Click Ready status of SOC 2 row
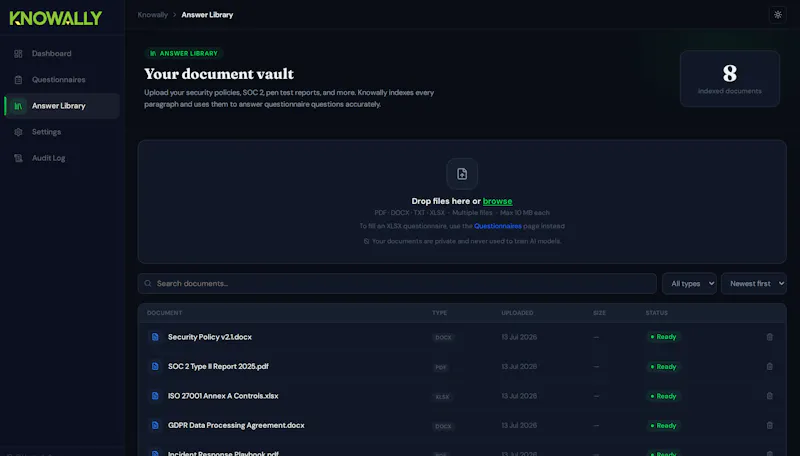The width and height of the screenshot is (800, 456). coord(663,367)
